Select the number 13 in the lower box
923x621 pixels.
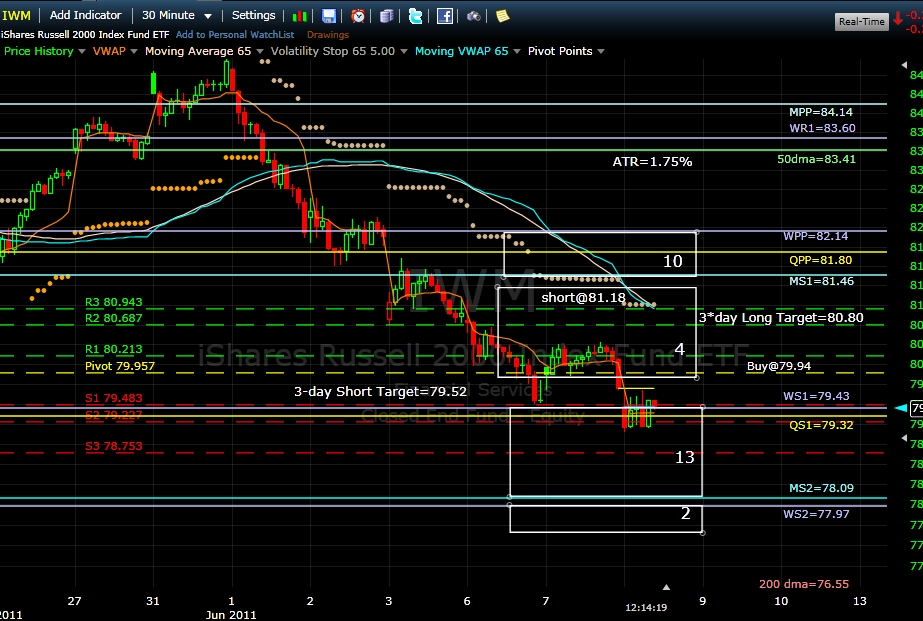click(x=685, y=457)
